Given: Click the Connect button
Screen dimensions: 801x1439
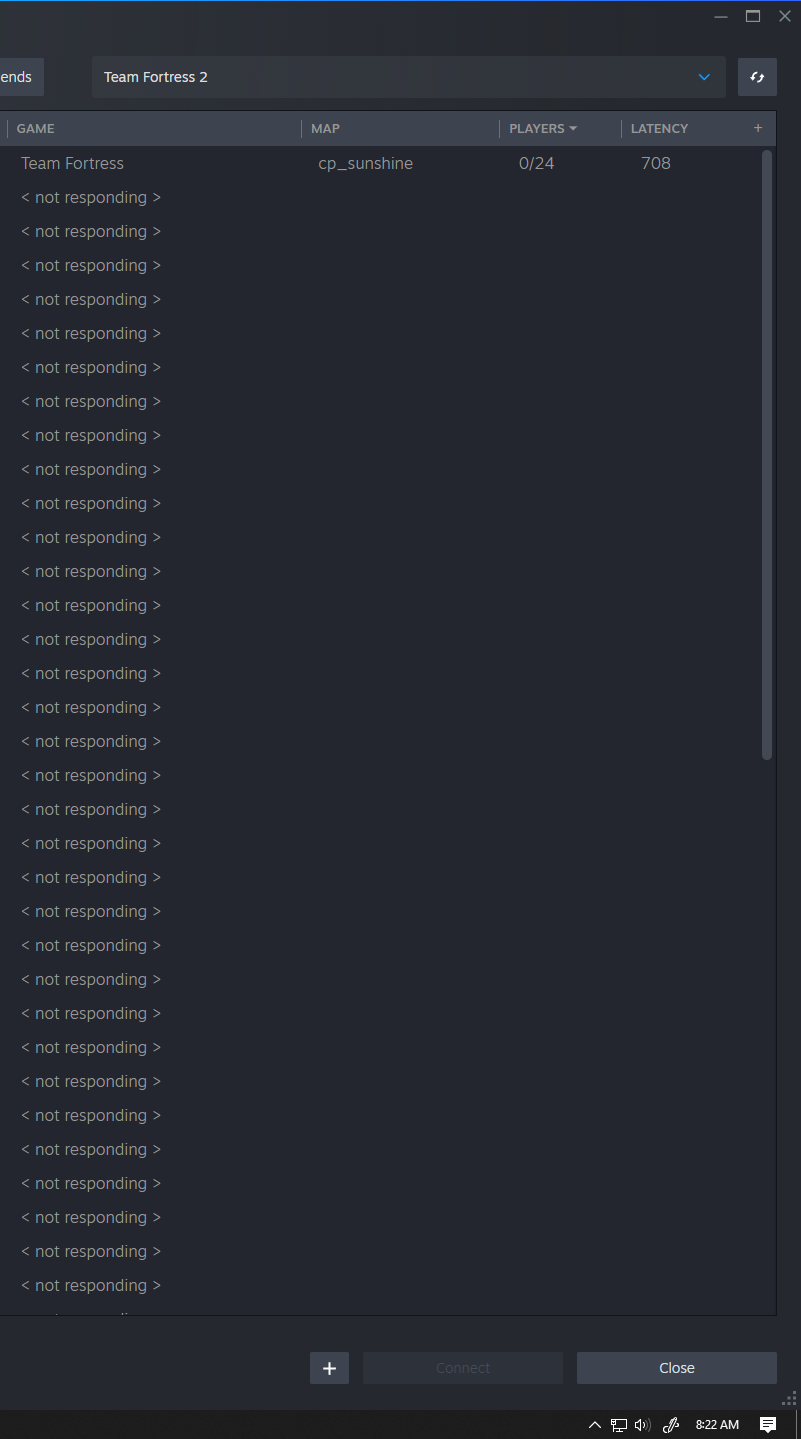Looking at the screenshot, I should (463, 1368).
